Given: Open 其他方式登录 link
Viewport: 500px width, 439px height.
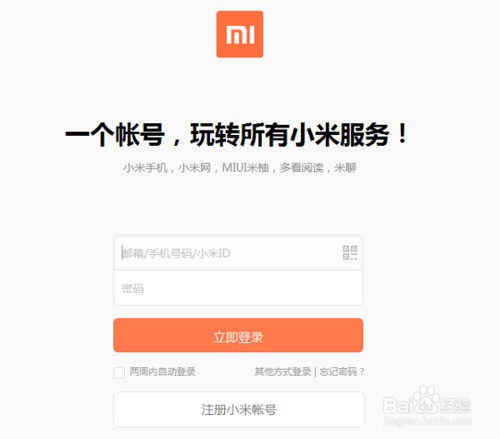Looking at the screenshot, I should 282,372.
